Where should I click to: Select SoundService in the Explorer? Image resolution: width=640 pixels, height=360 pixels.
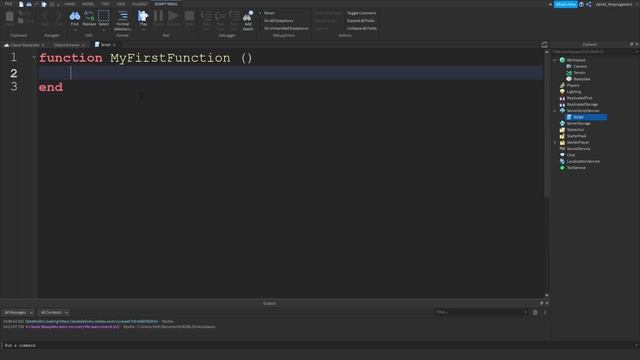click(578, 149)
